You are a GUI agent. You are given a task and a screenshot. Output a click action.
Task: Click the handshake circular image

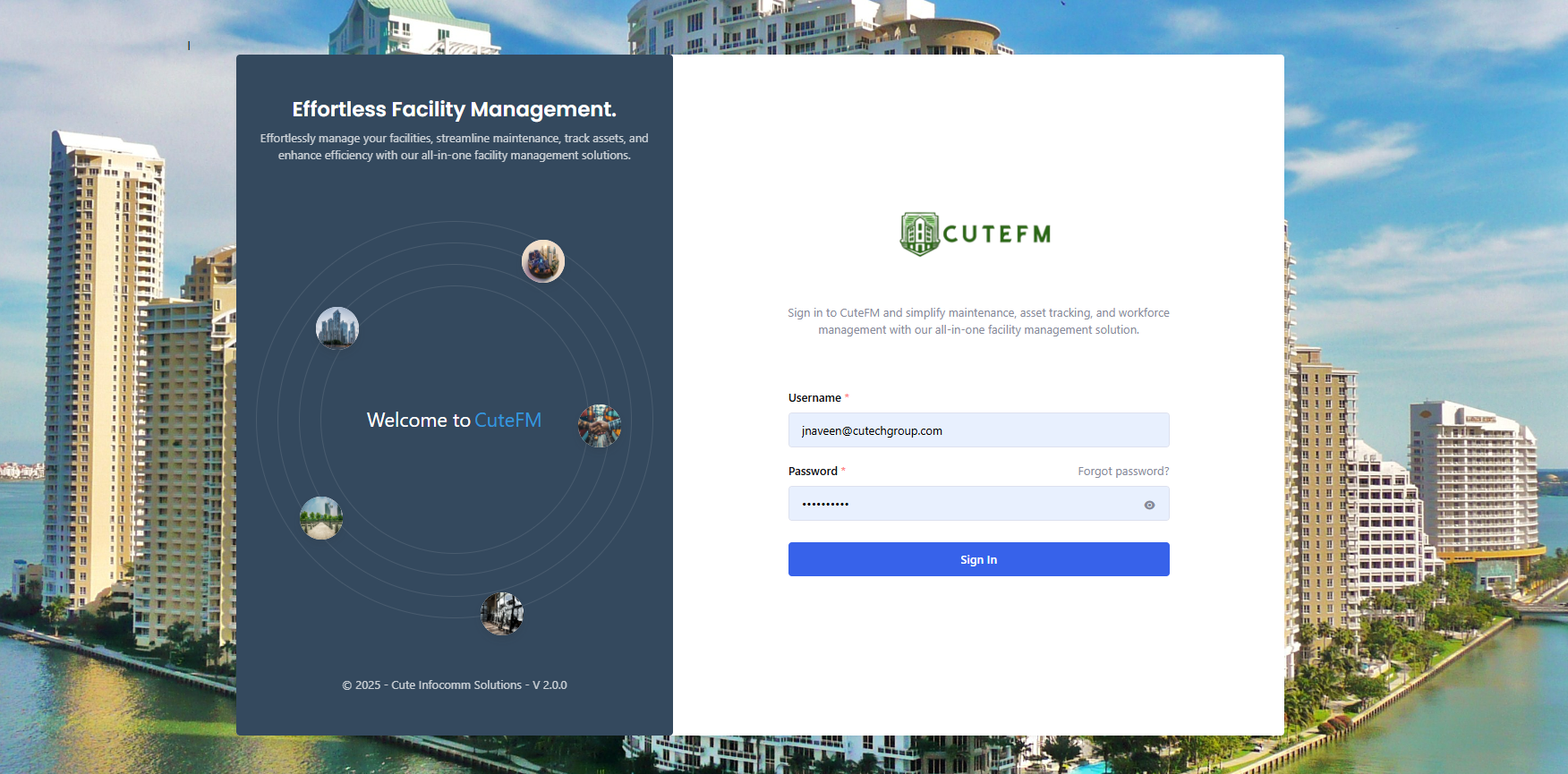(x=600, y=426)
